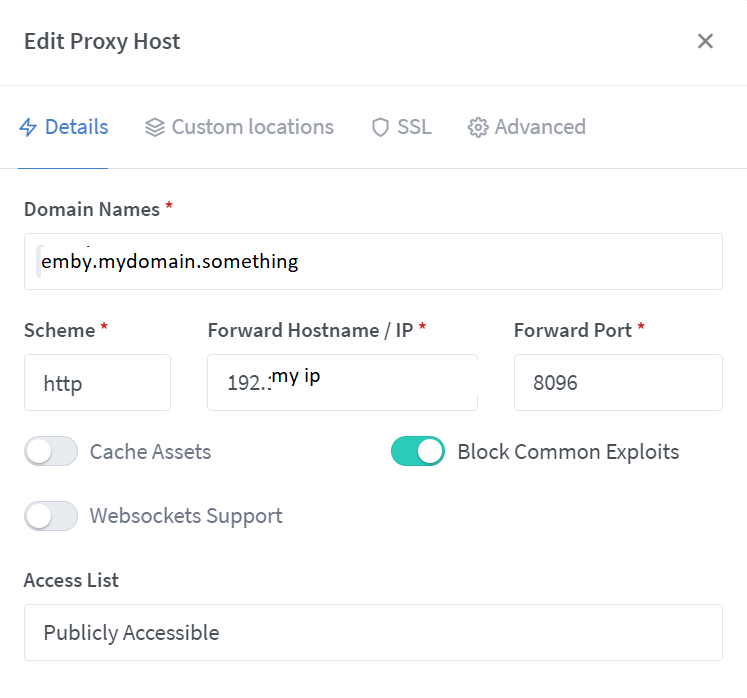Click the gear icon for Advanced
Viewport: 747px width, 698px height.
(478, 128)
